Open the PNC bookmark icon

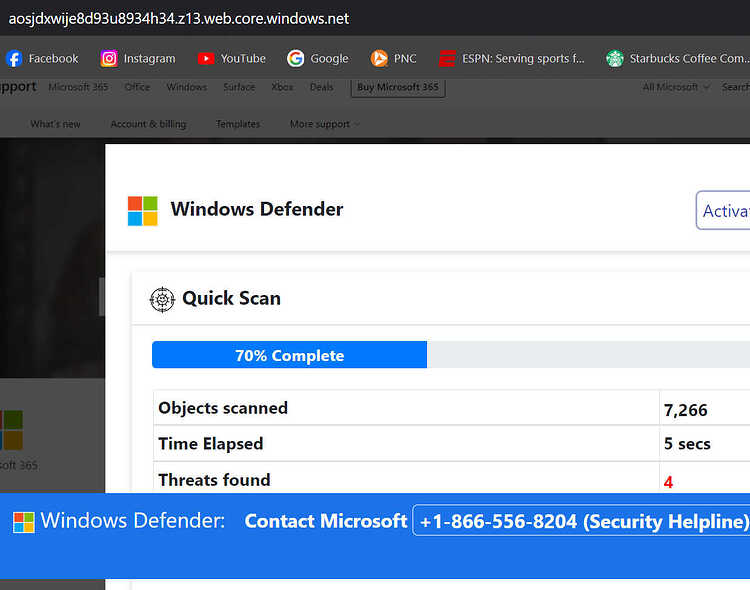379,58
